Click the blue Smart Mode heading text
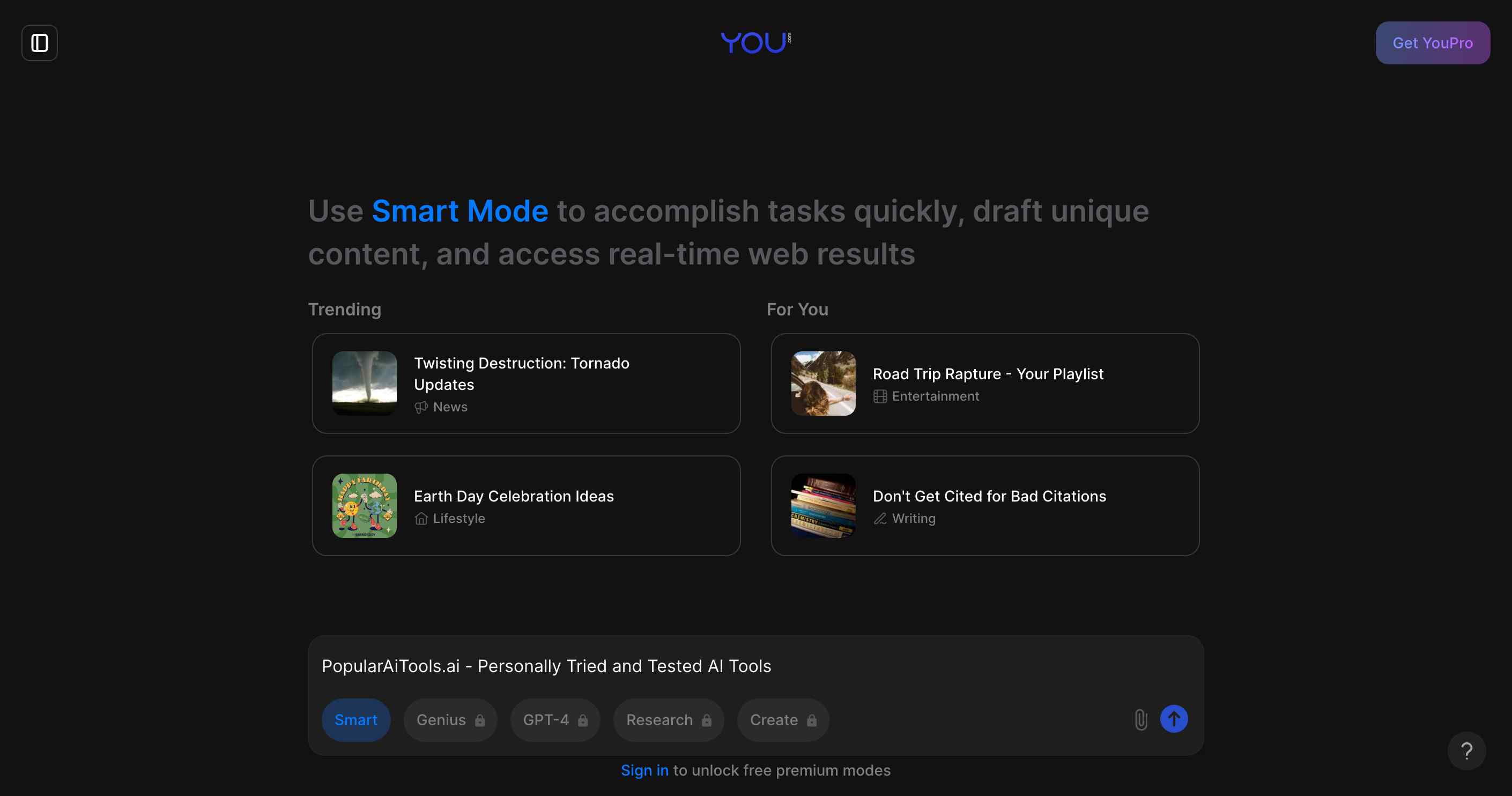The height and width of the screenshot is (796, 1512). (459, 211)
